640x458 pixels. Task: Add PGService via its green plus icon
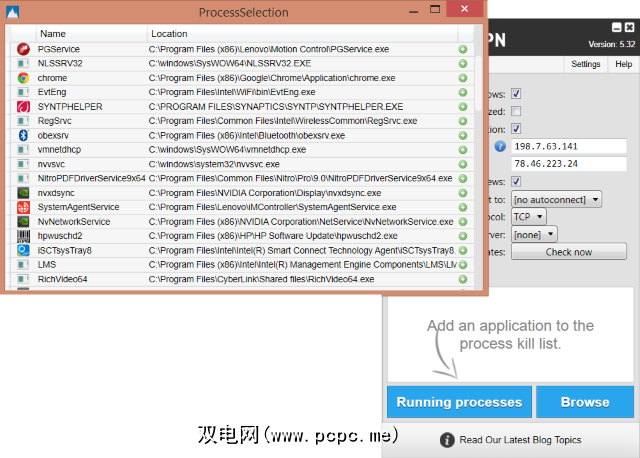click(462, 49)
